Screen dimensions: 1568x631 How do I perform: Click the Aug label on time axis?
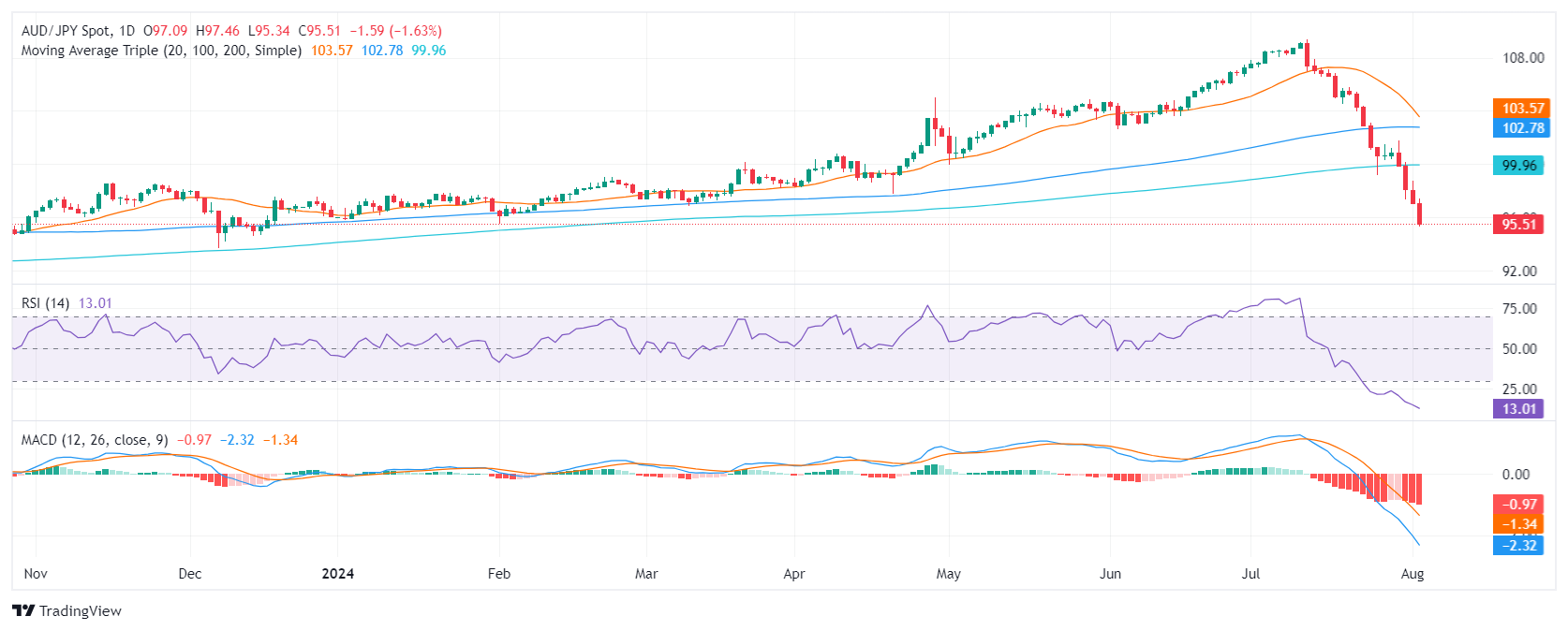point(1413,574)
